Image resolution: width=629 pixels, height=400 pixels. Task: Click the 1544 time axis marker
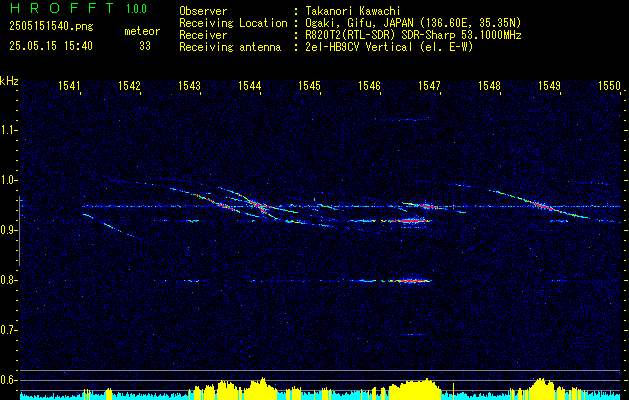(249, 85)
